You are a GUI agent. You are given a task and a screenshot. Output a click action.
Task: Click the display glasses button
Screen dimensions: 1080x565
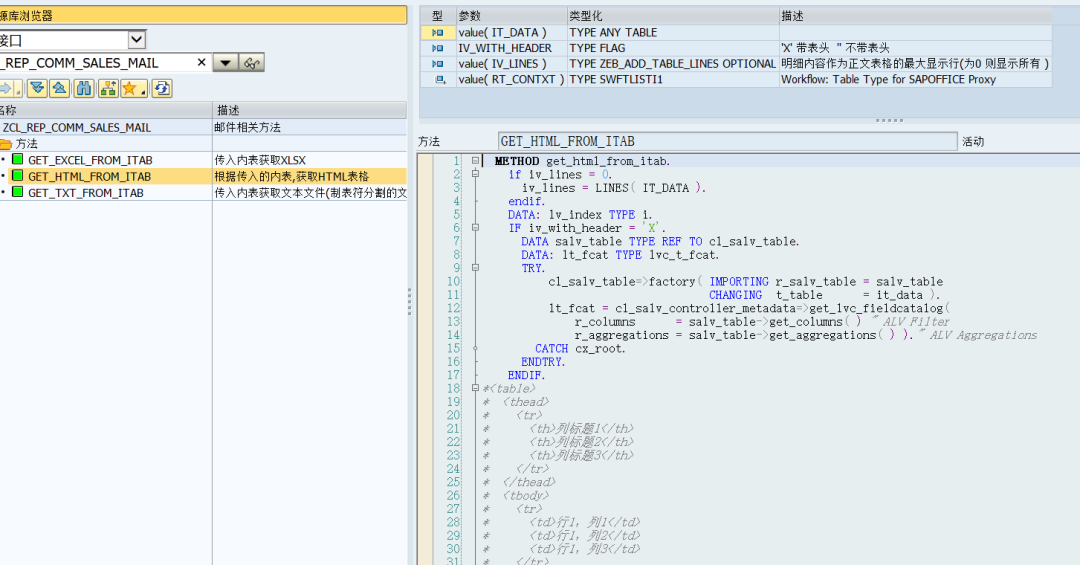[x=251, y=63]
